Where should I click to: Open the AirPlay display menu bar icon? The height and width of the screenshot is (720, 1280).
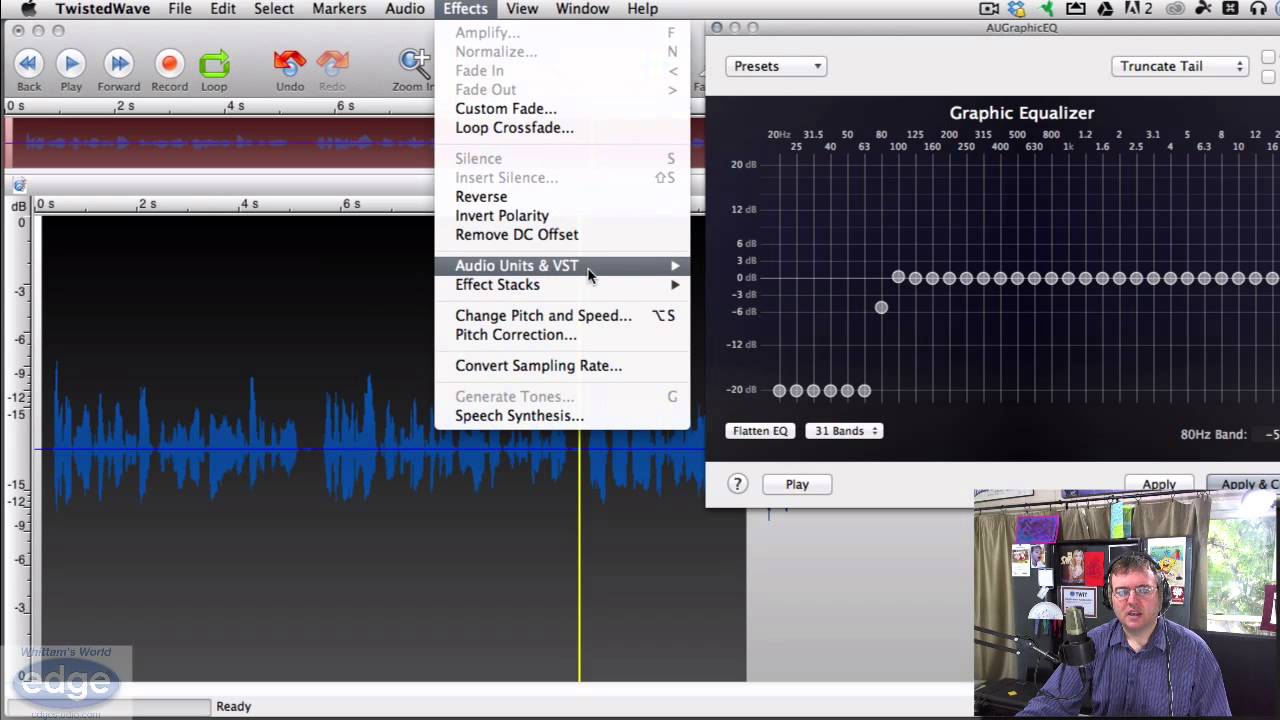[x=1076, y=9]
